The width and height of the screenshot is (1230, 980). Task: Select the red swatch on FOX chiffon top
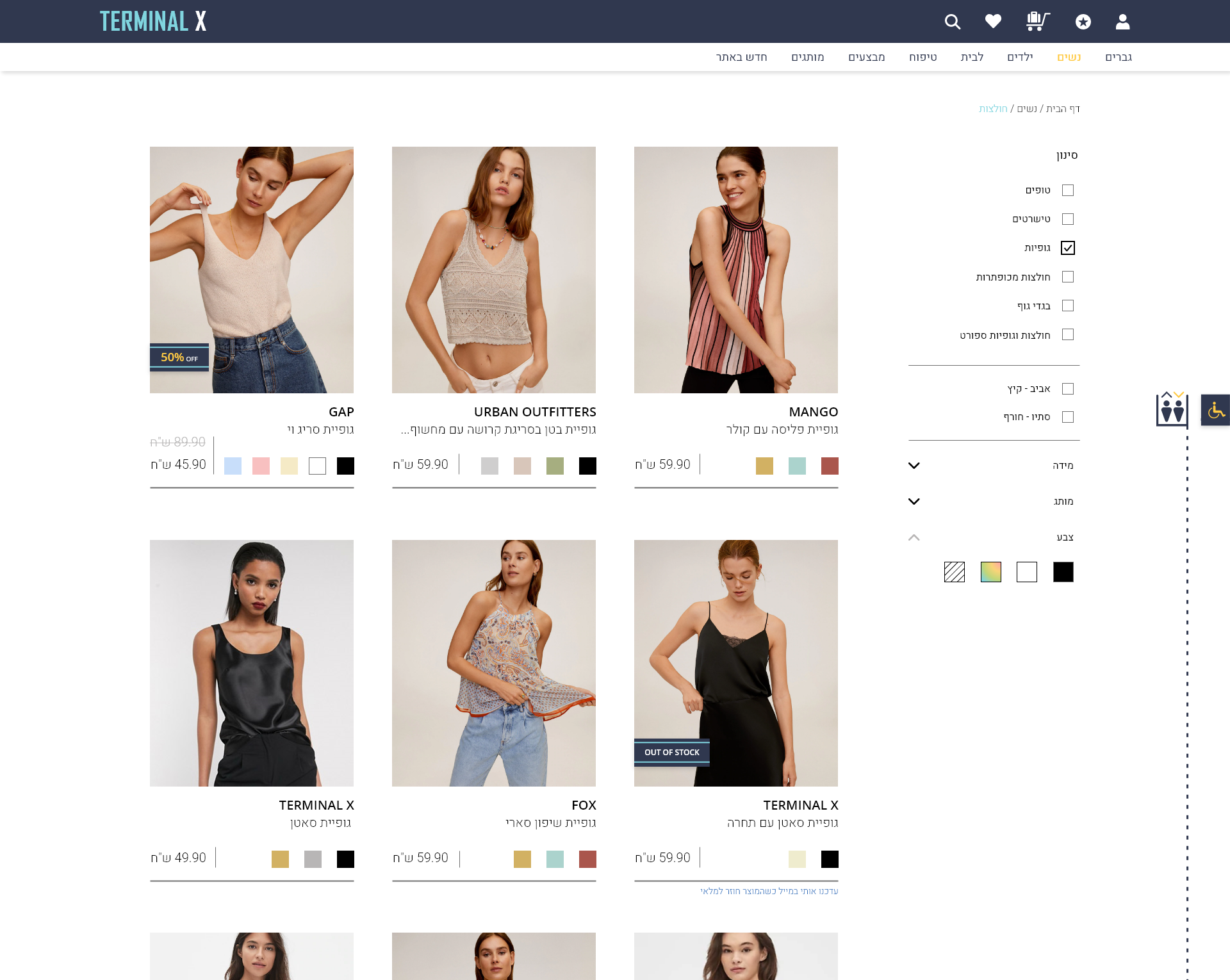pyautogui.click(x=587, y=859)
